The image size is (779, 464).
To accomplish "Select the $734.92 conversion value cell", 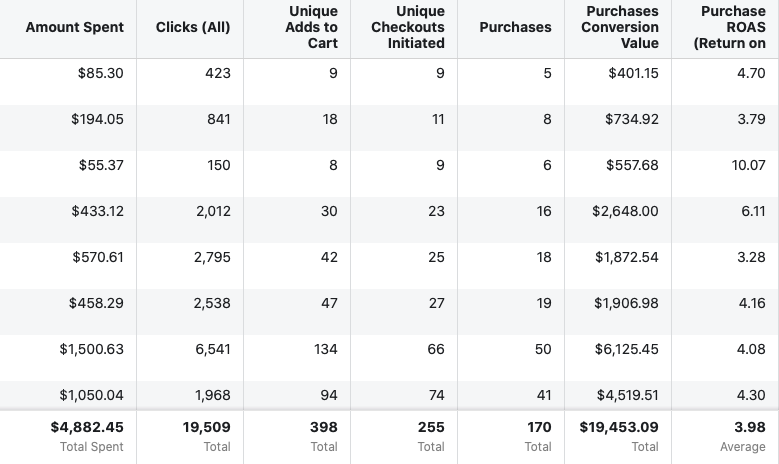I will [x=632, y=119].
